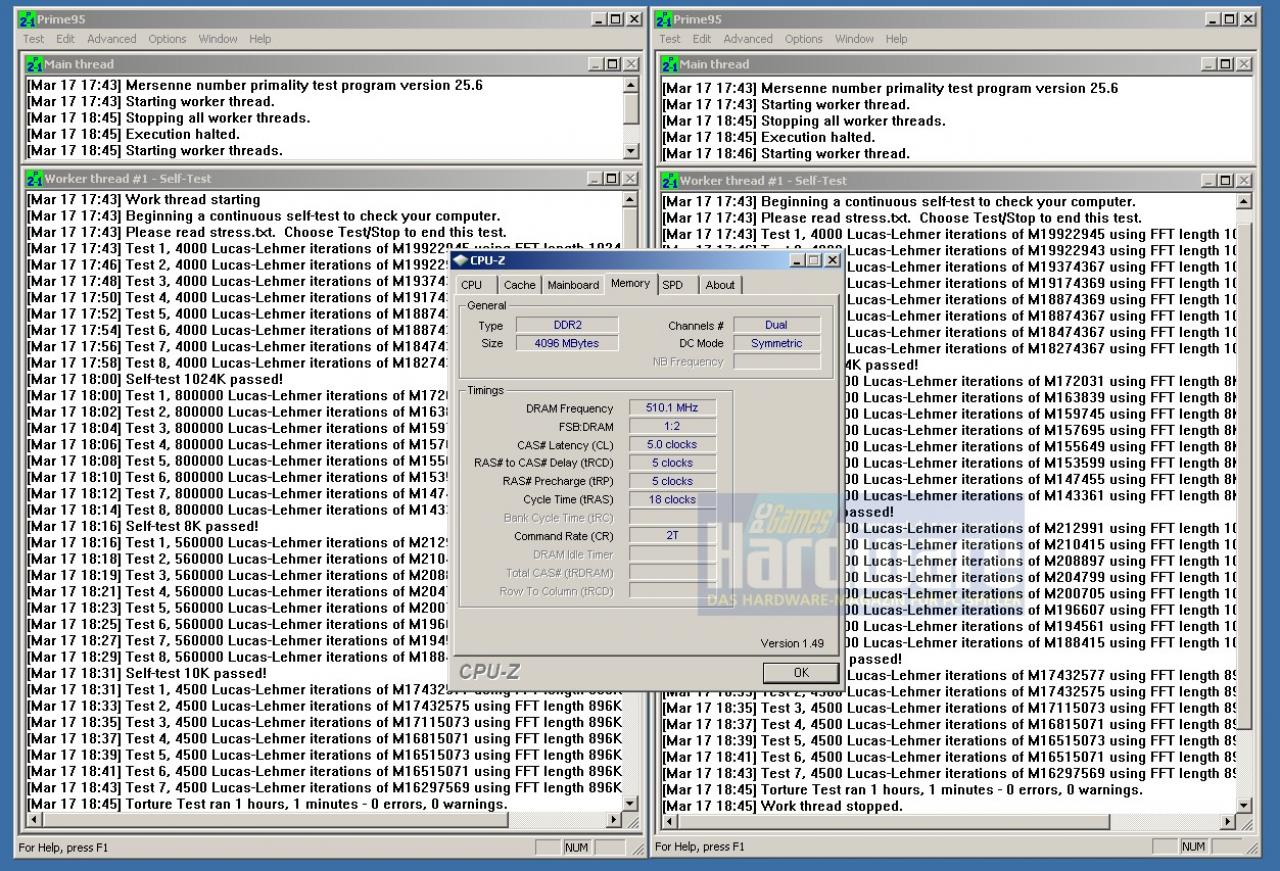Open Advanced menu in right Prime95 window
The height and width of the screenshot is (871, 1280).
click(x=748, y=39)
